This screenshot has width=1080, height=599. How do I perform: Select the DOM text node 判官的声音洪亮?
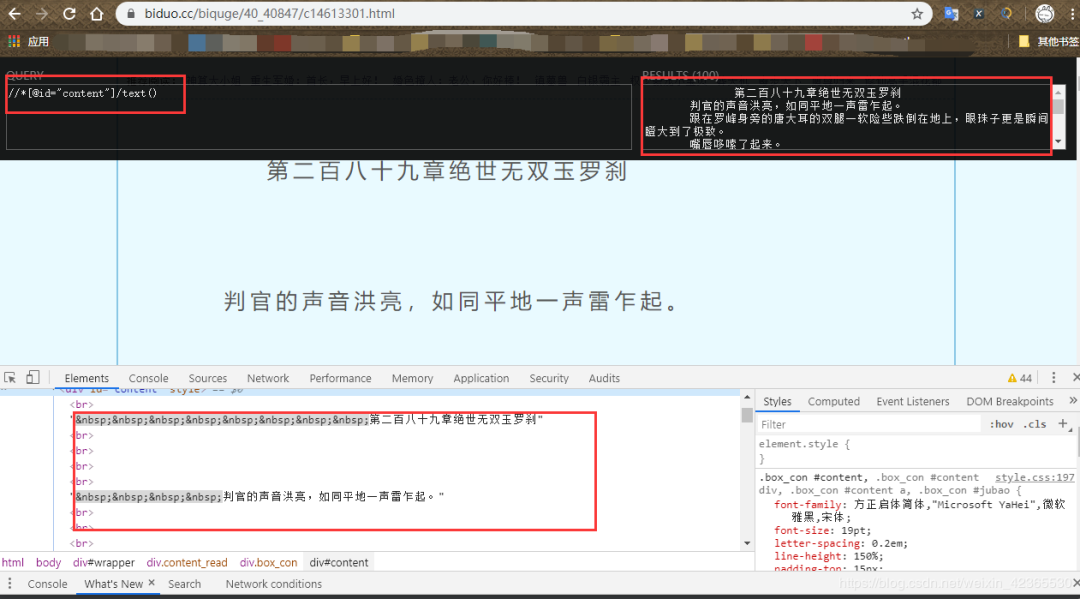258,496
